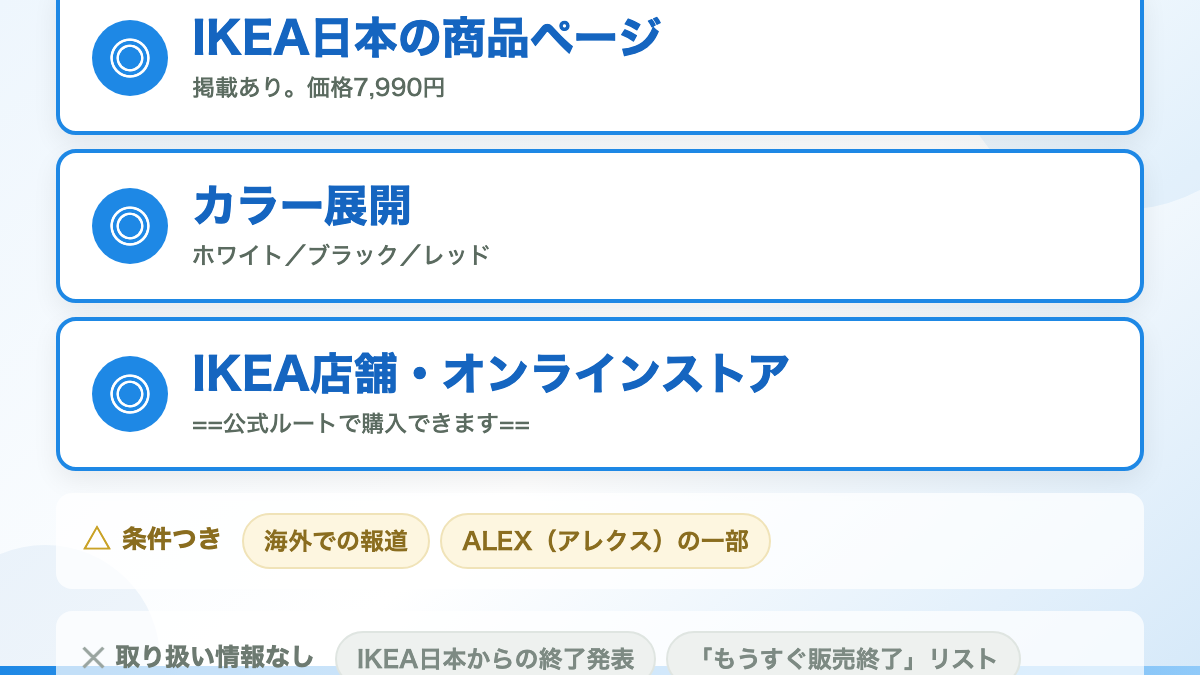Click the double-circle icon beside IKEA店舗・オンラインストア

130,394
